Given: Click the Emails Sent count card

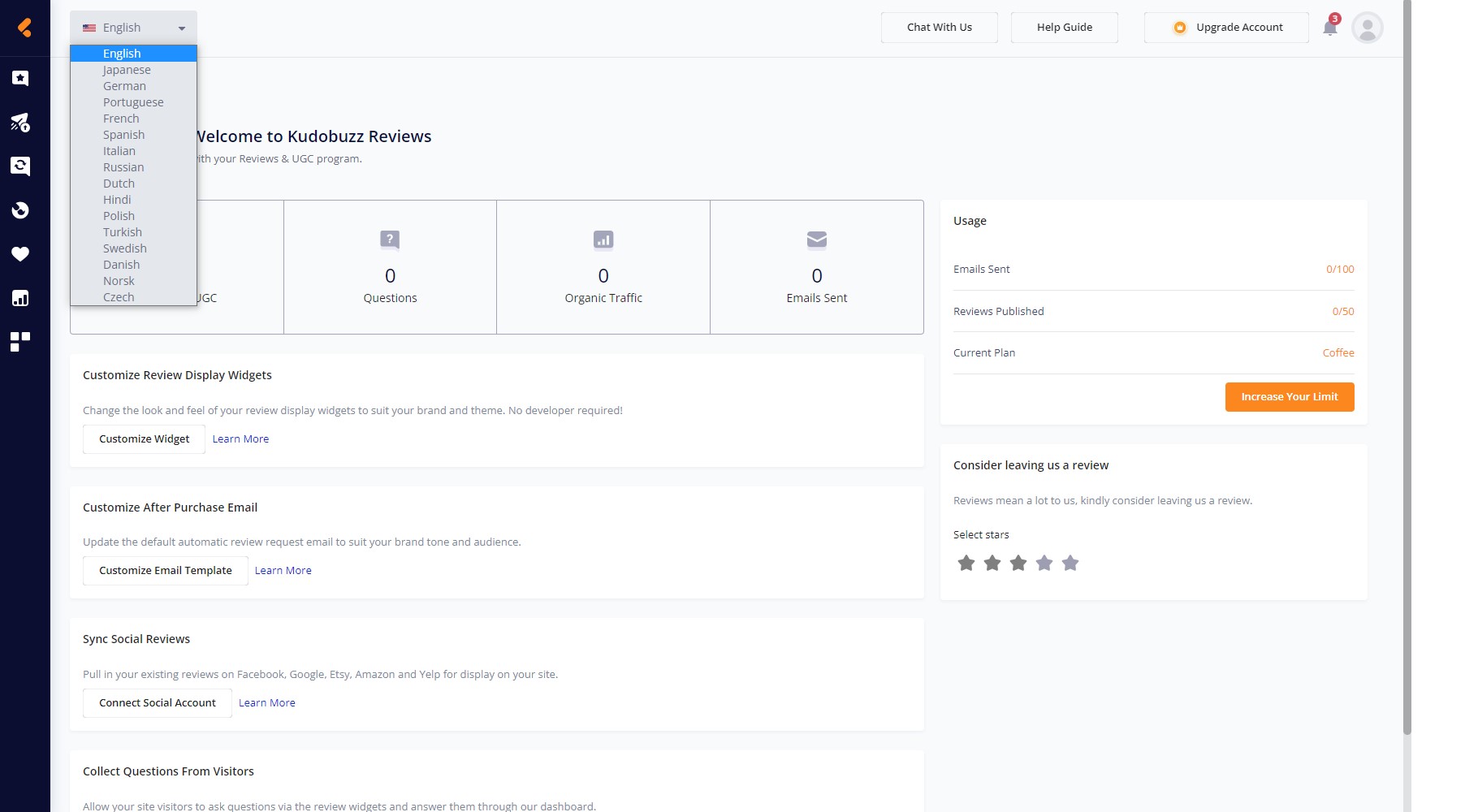Looking at the screenshot, I should (817, 267).
